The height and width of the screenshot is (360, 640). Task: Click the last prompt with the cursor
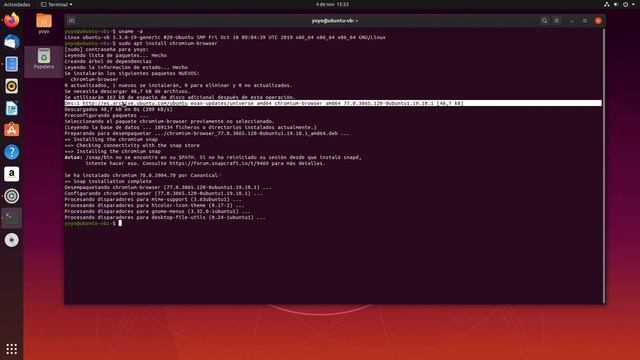click(x=93, y=223)
